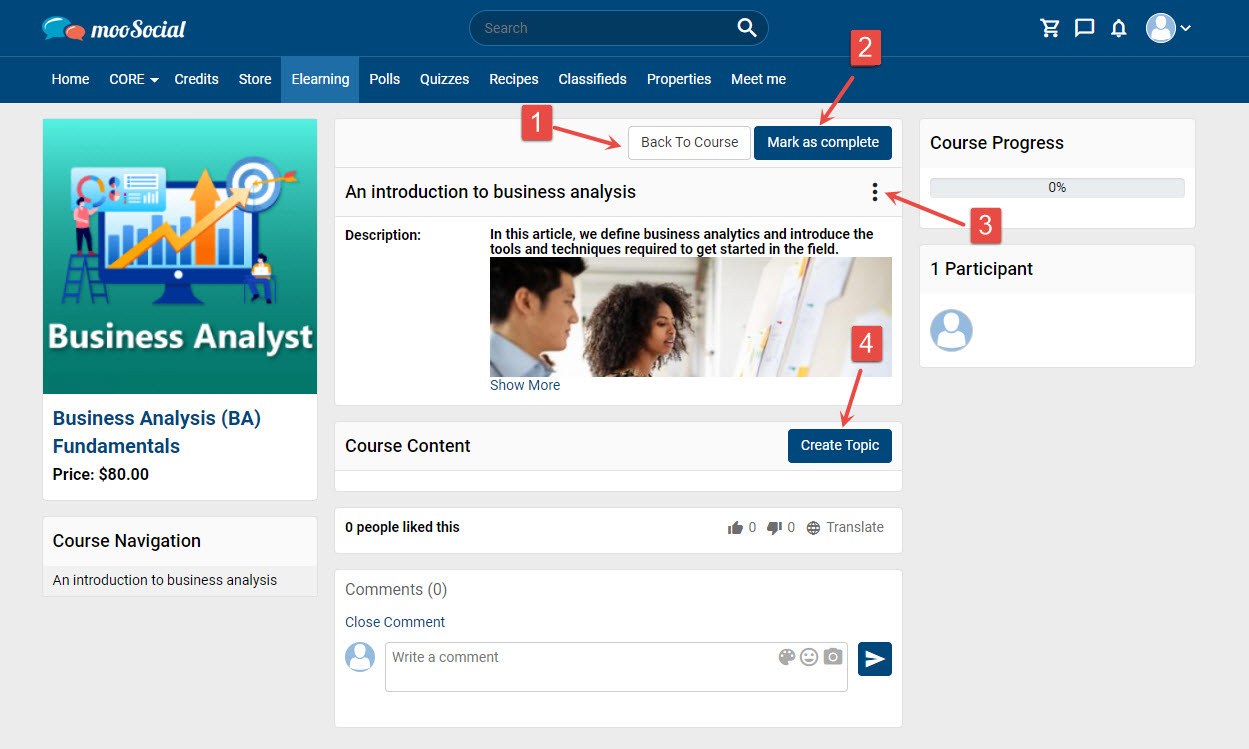The height and width of the screenshot is (749, 1249).
Task: Open Business Analysis (BA) Fundamentals course link
Action: pyautogui.click(x=157, y=432)
